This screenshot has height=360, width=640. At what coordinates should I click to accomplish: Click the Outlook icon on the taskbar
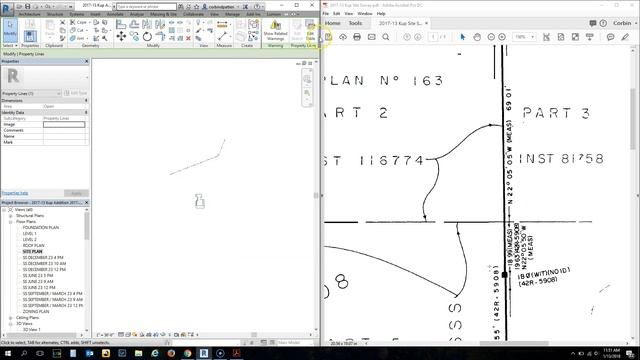(x=89, y=353)
